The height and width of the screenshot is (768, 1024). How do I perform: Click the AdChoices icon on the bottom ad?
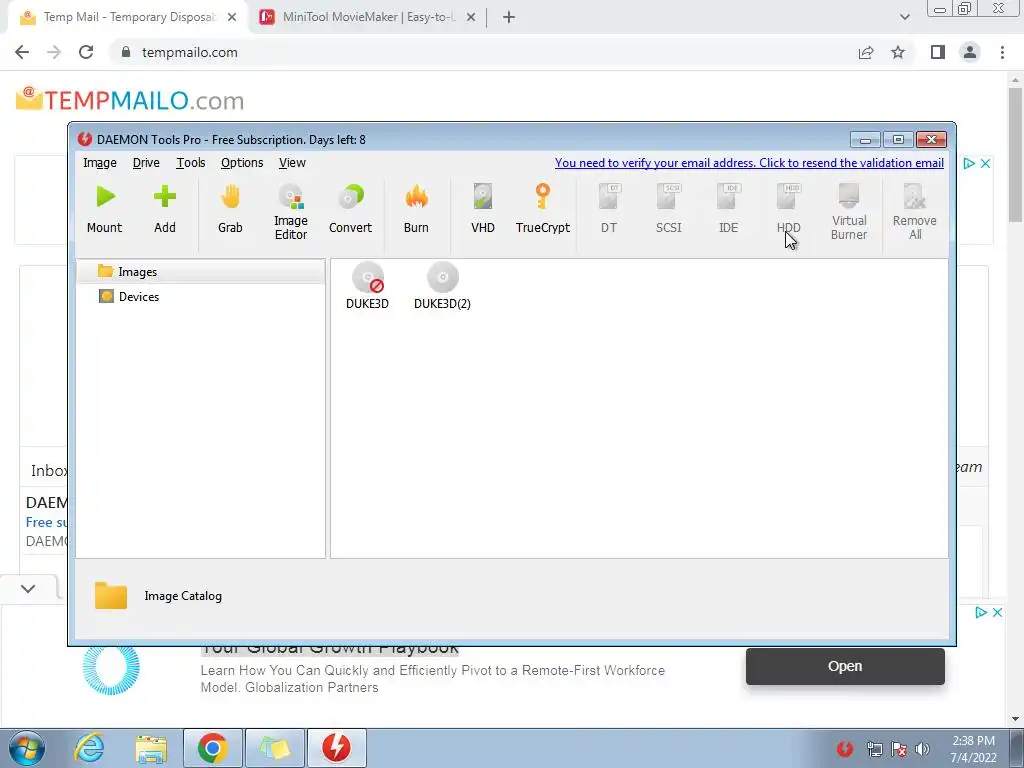coord(981,613)
